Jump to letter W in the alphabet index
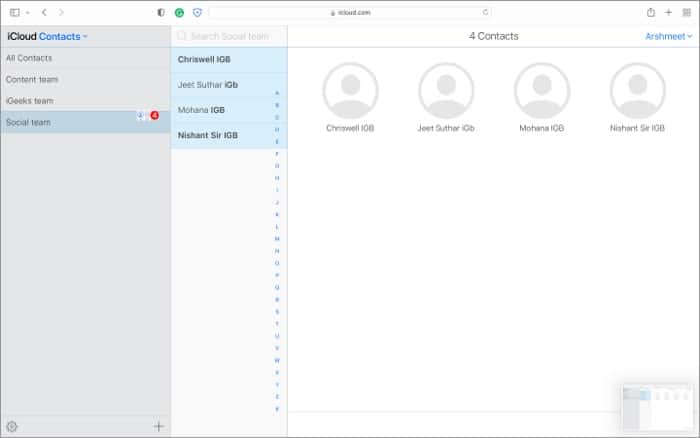 [x=277, y=360]
